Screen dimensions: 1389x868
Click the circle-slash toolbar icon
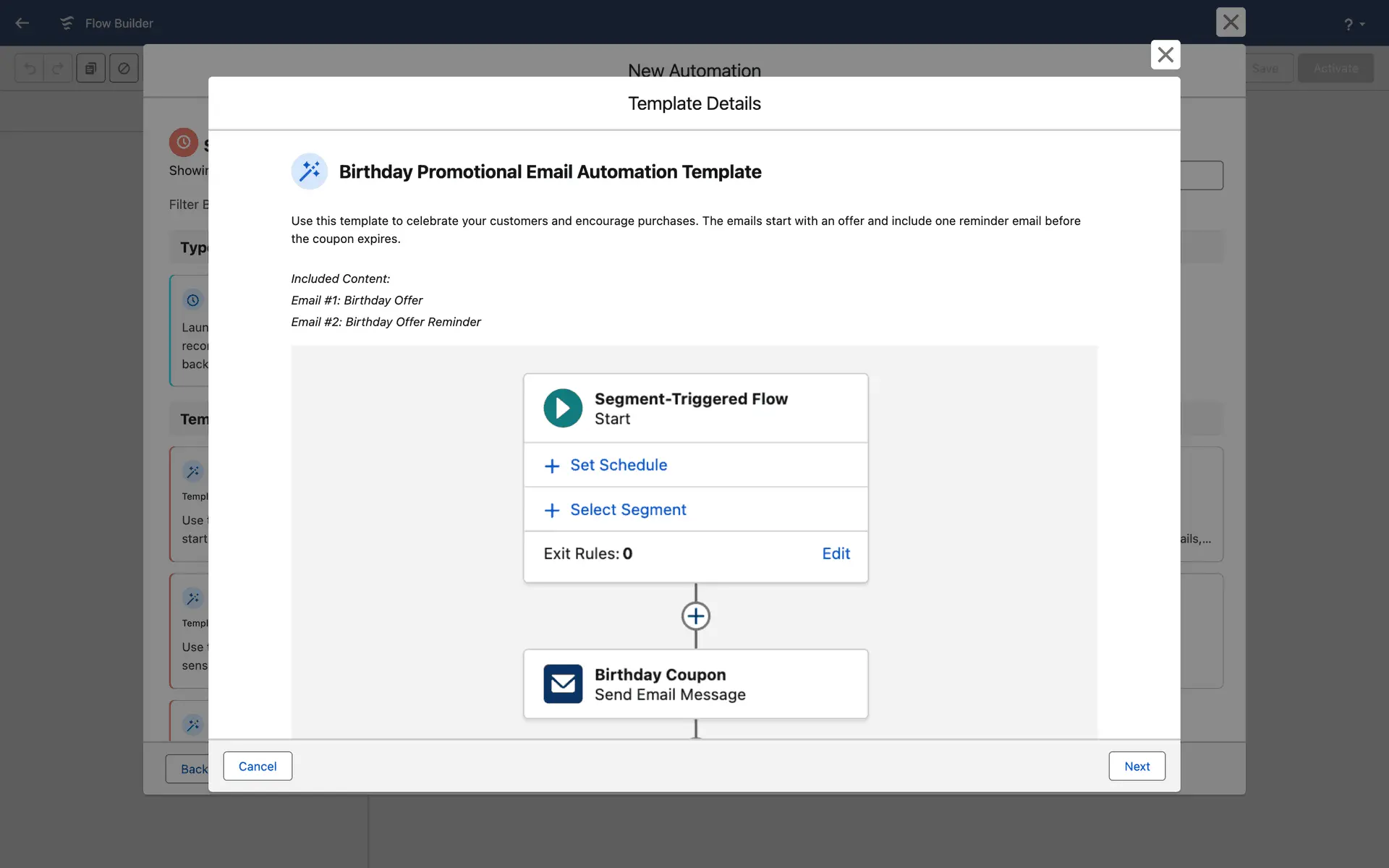[x=124, y=69]
